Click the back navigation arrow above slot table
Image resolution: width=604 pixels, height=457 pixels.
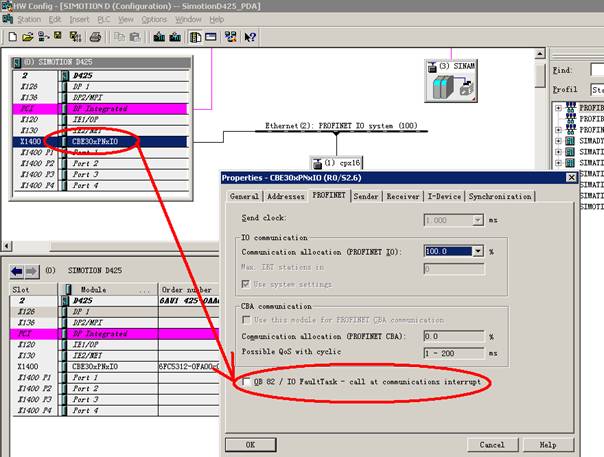coord(15,271)
